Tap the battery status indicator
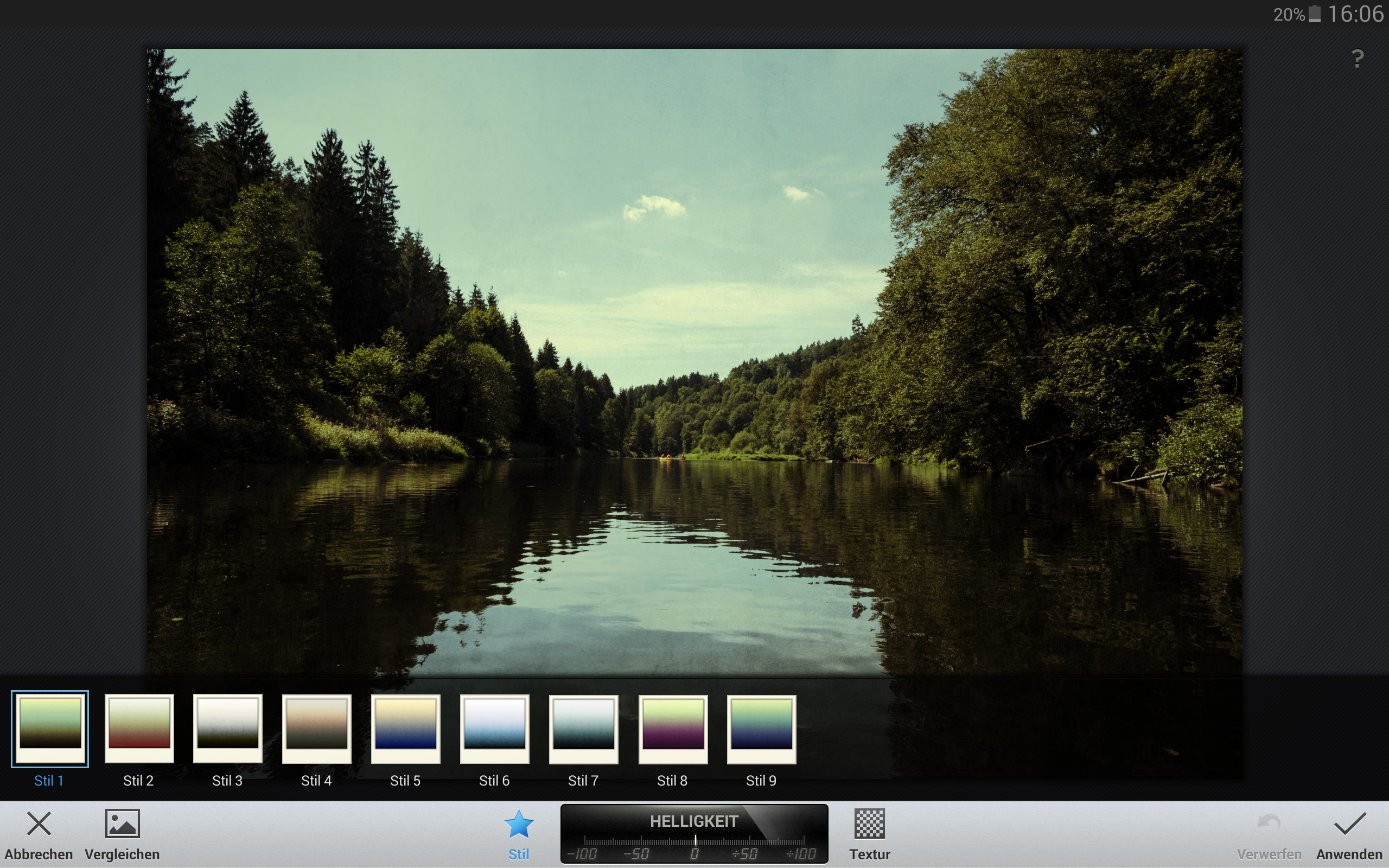Image resolution: width=1389 pixels, height=868 pixels. point(1314,14)
